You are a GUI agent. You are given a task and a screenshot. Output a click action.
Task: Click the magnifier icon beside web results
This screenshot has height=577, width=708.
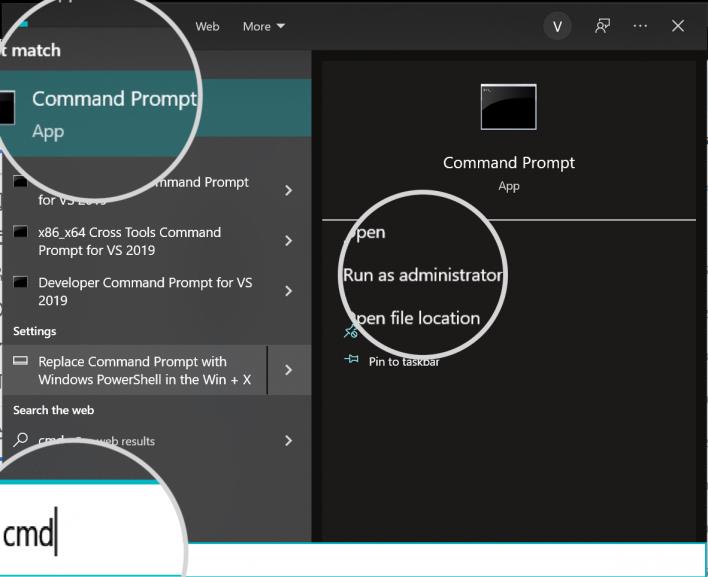pos(21,440)
